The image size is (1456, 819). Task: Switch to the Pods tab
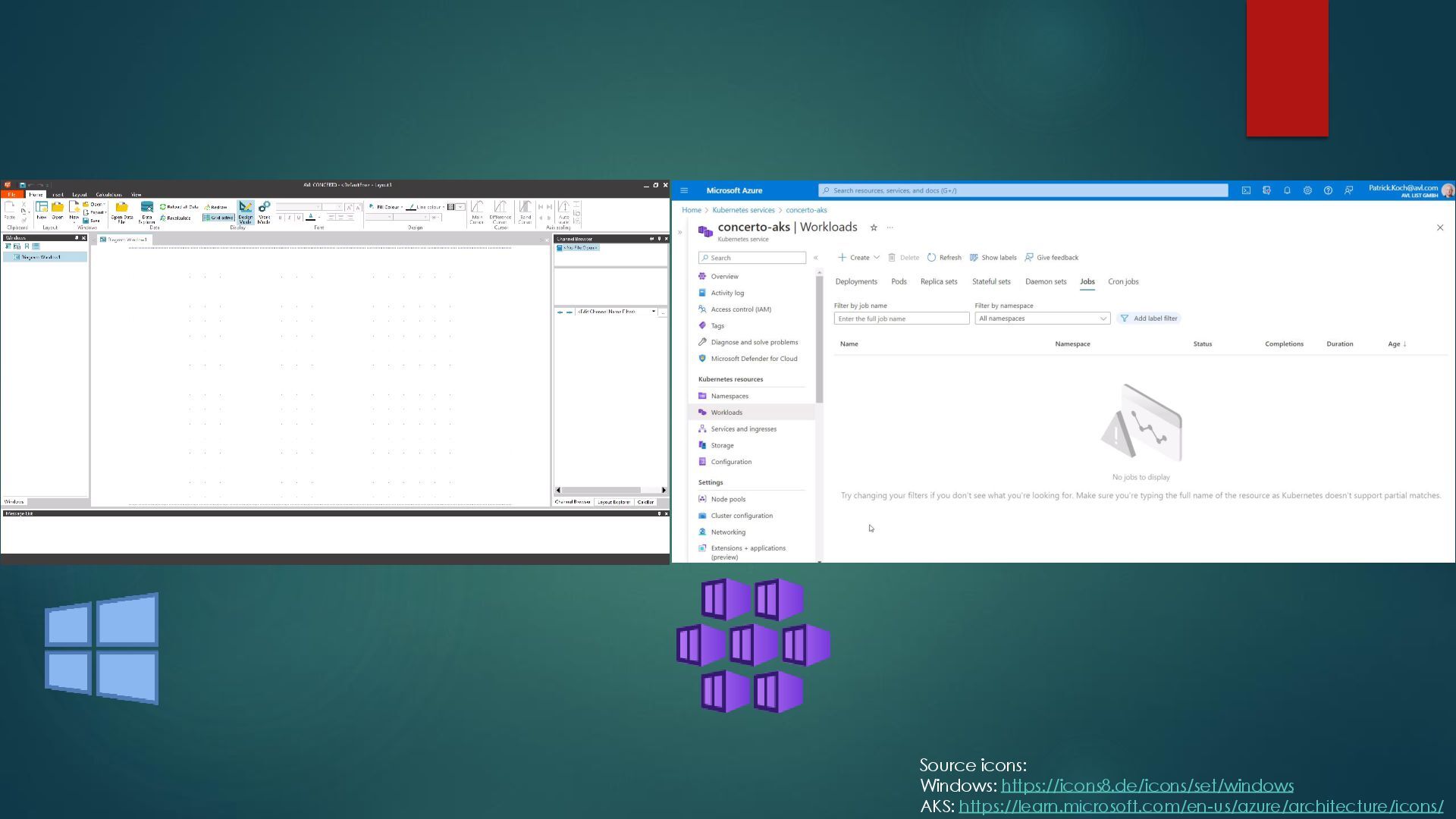tap(899, 281)
